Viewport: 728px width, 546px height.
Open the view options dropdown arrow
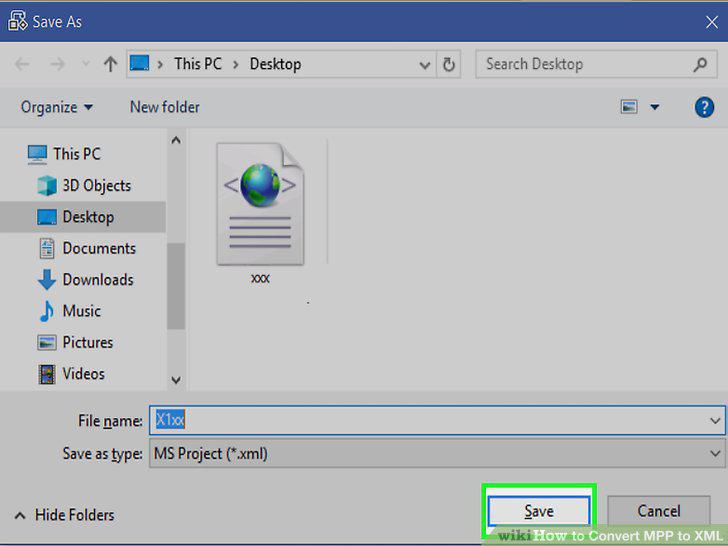(x=655, y=107)
